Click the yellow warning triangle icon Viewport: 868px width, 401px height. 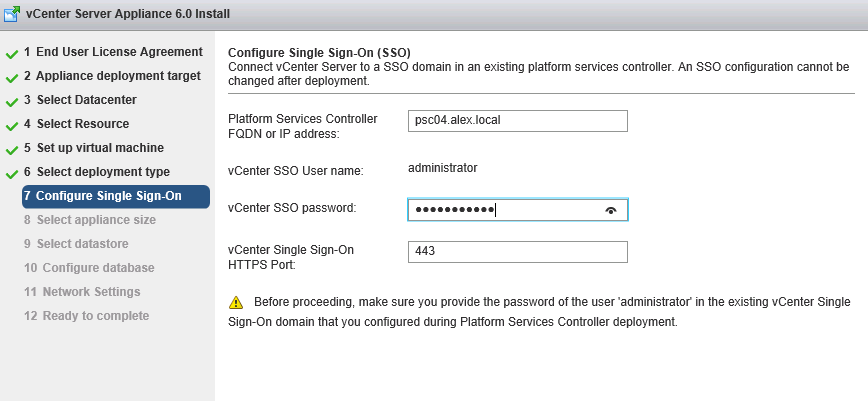click(x=236, y=302)
